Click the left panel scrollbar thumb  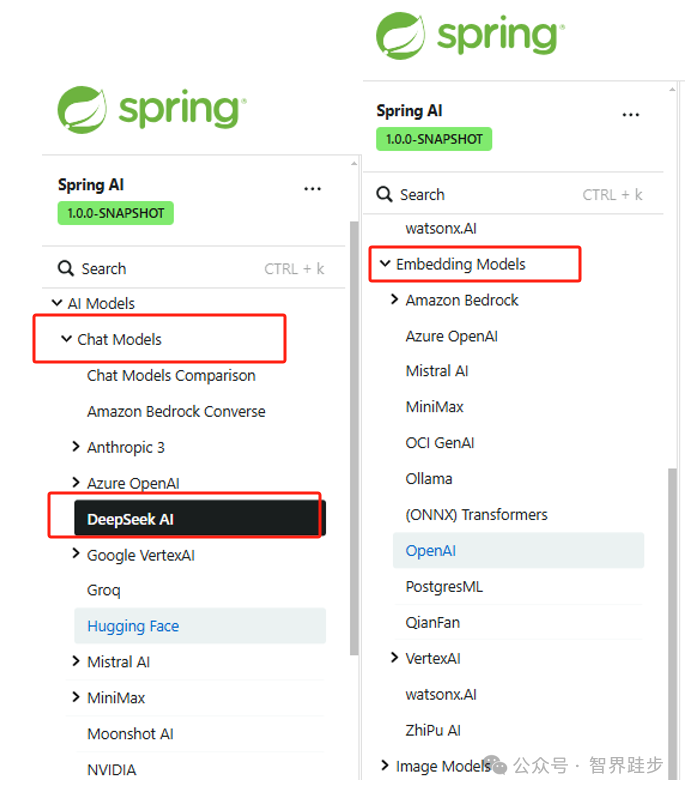coord(354,438)
